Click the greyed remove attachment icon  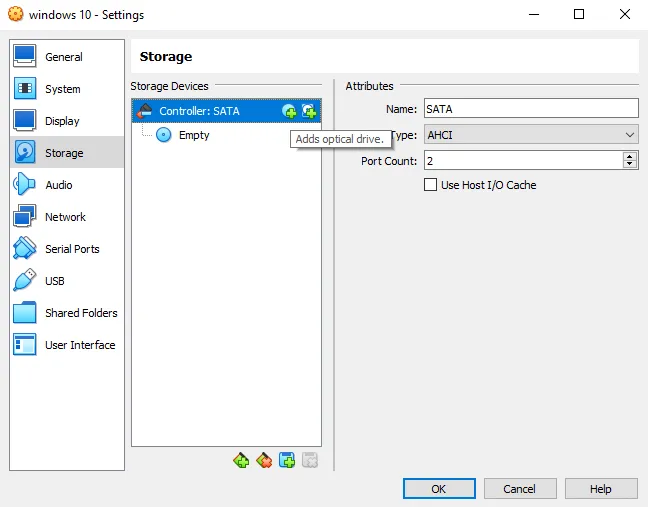pyautogui.click(x=310, y=460)
